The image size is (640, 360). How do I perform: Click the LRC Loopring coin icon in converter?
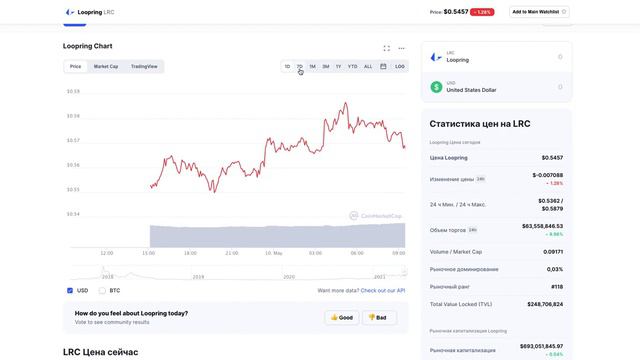436,57
